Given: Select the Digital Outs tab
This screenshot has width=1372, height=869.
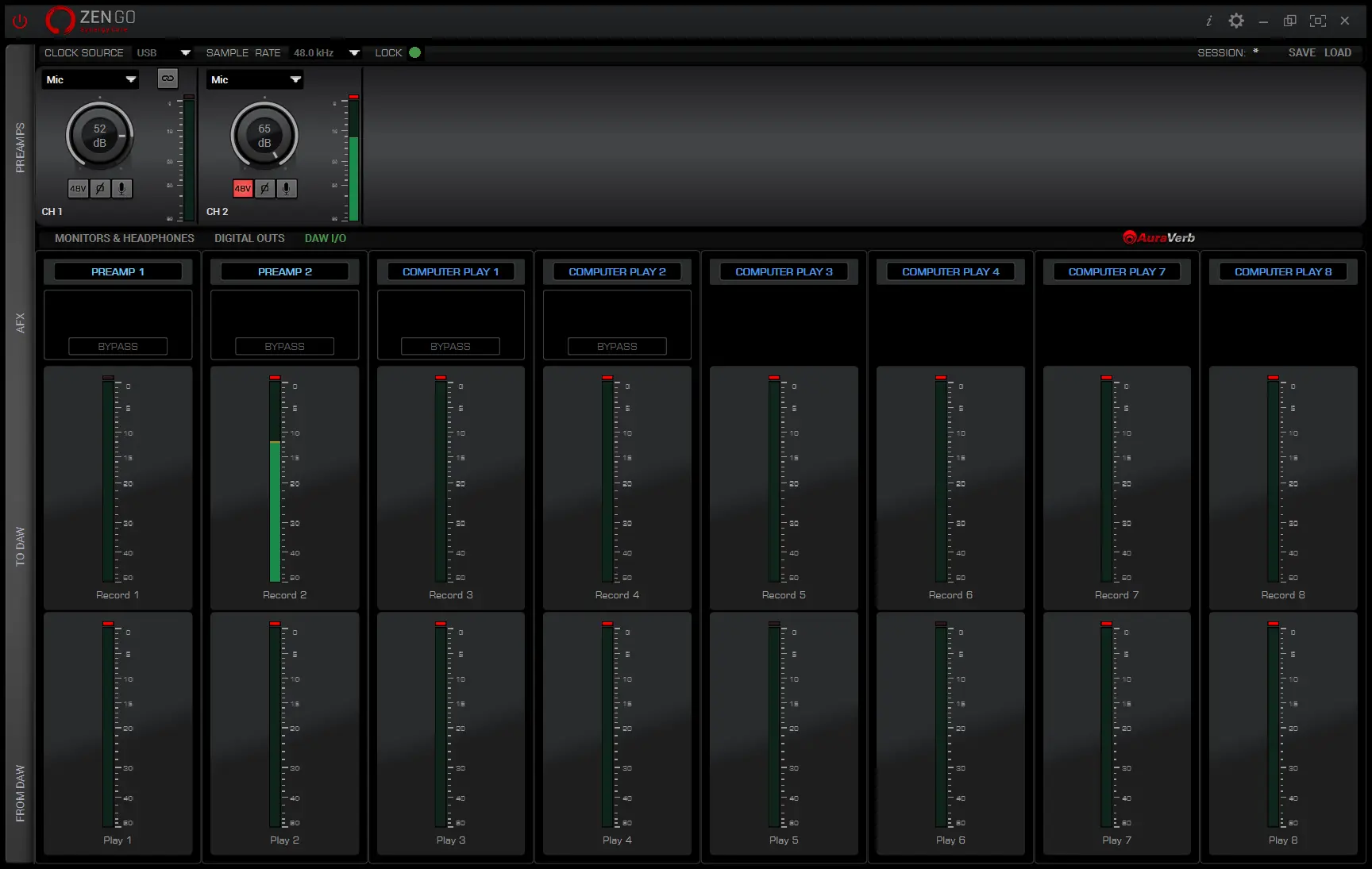Looking at the screenshot, I should [x=249, y=238].
